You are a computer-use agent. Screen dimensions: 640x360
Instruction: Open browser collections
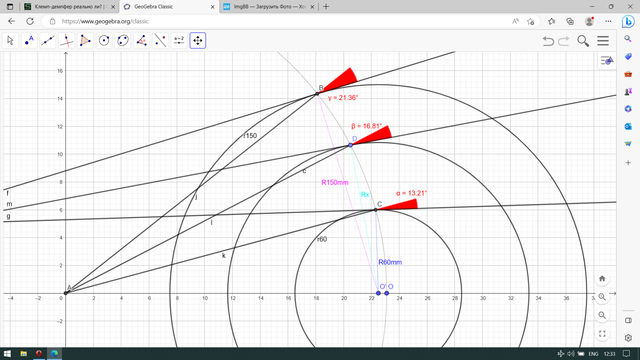pyautogui.click(x=570, y=21)
